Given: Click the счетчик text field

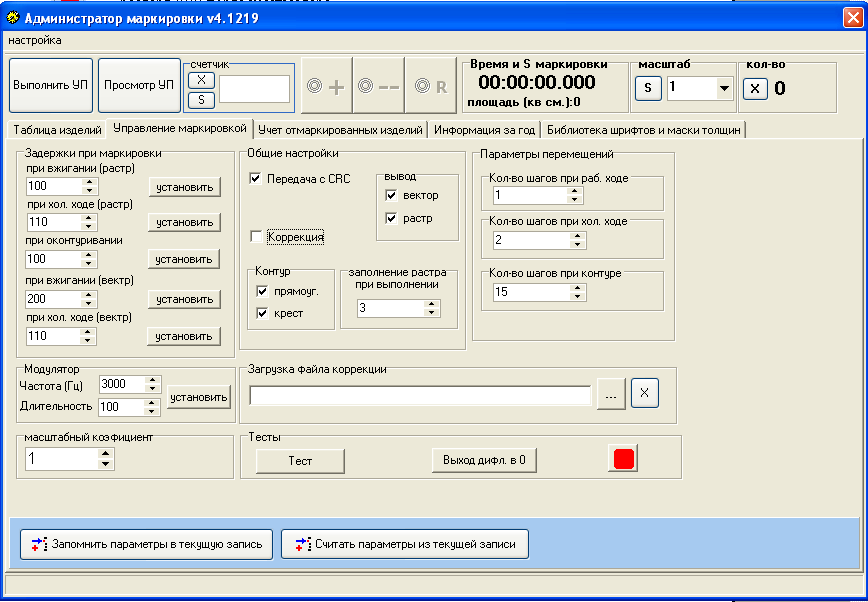Looking at the screenshot, I should tap(254, 89).
